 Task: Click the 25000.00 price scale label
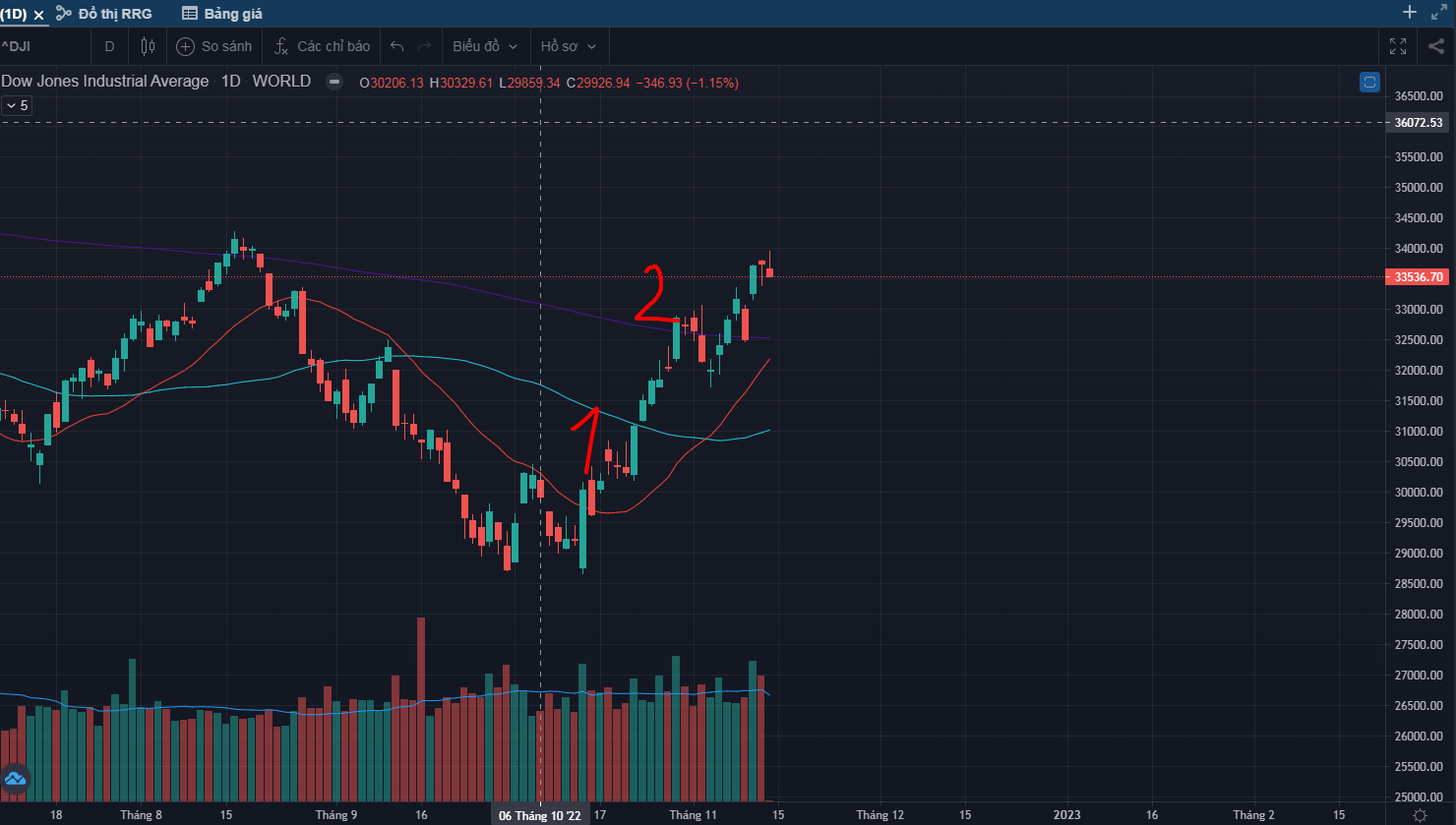tap(1419, 797)
